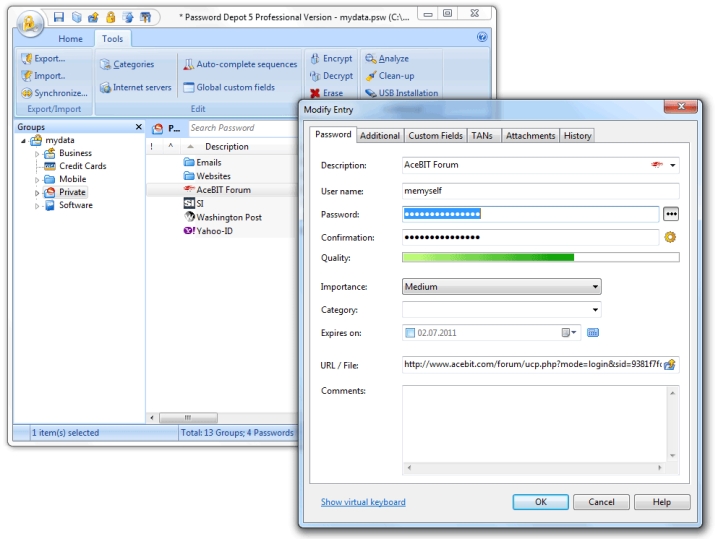Open the Internet servers tool
The image size is (718, 539).
pyautogui.click(x=105, y=88)
